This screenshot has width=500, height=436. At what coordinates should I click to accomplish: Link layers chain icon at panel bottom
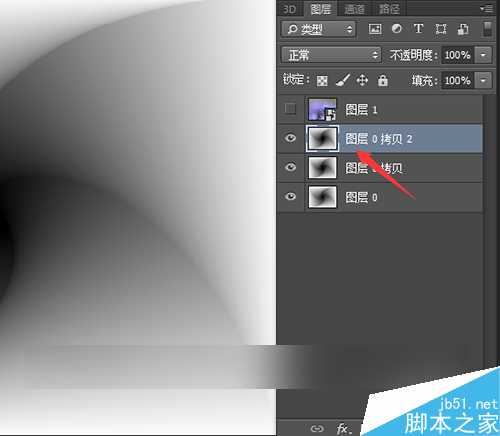coord(317,428)
